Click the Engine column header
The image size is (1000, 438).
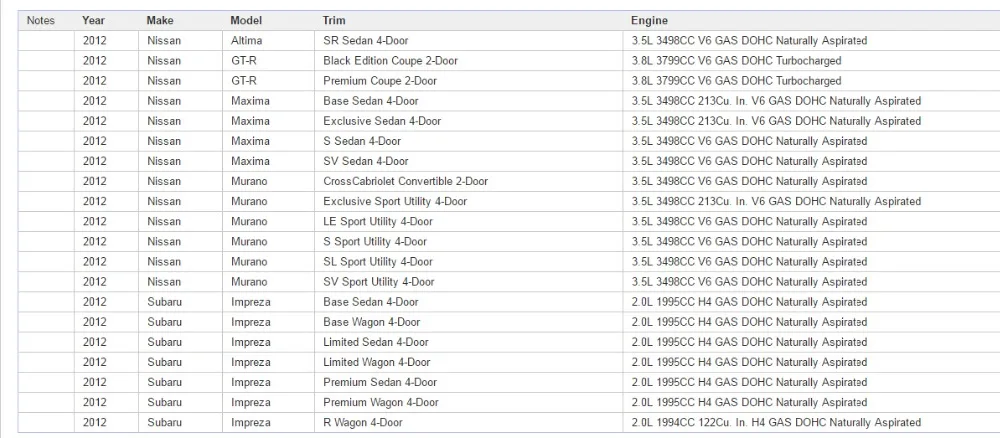(x=649, y=20)
